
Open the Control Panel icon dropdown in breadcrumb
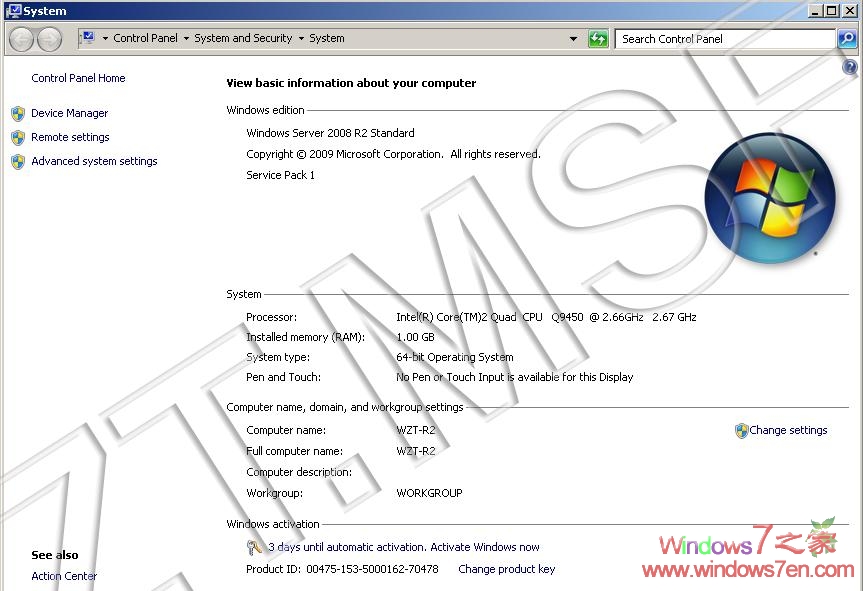click(x=90, y=38)
